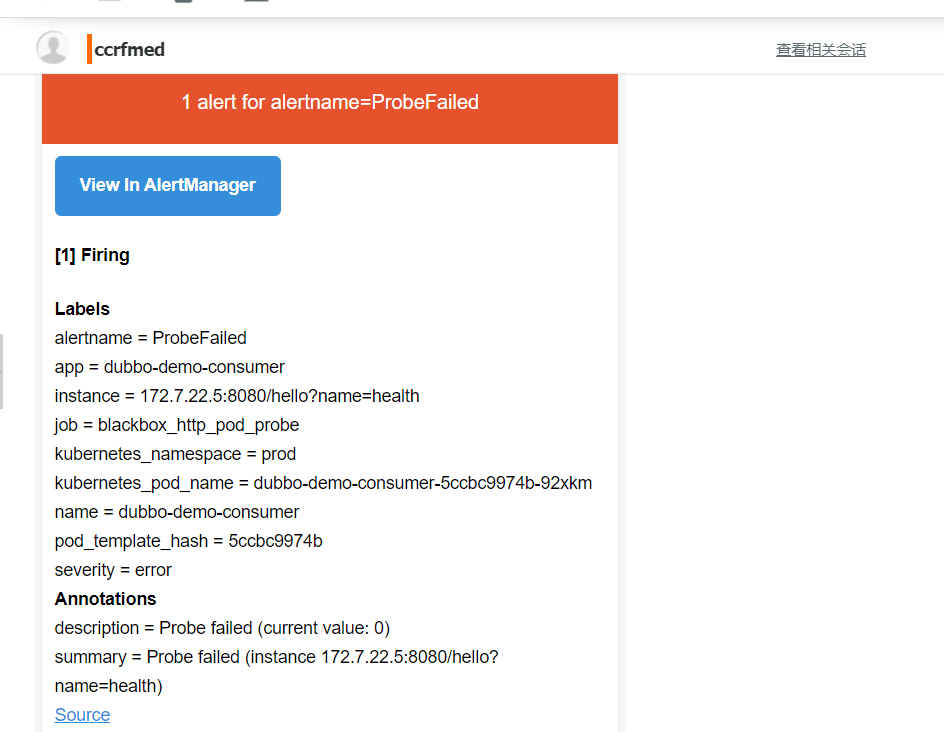Click the [1] Firing heading
The height and width of the screenshot is (732, 944).
pyautogui.click(x=92, y=255)
